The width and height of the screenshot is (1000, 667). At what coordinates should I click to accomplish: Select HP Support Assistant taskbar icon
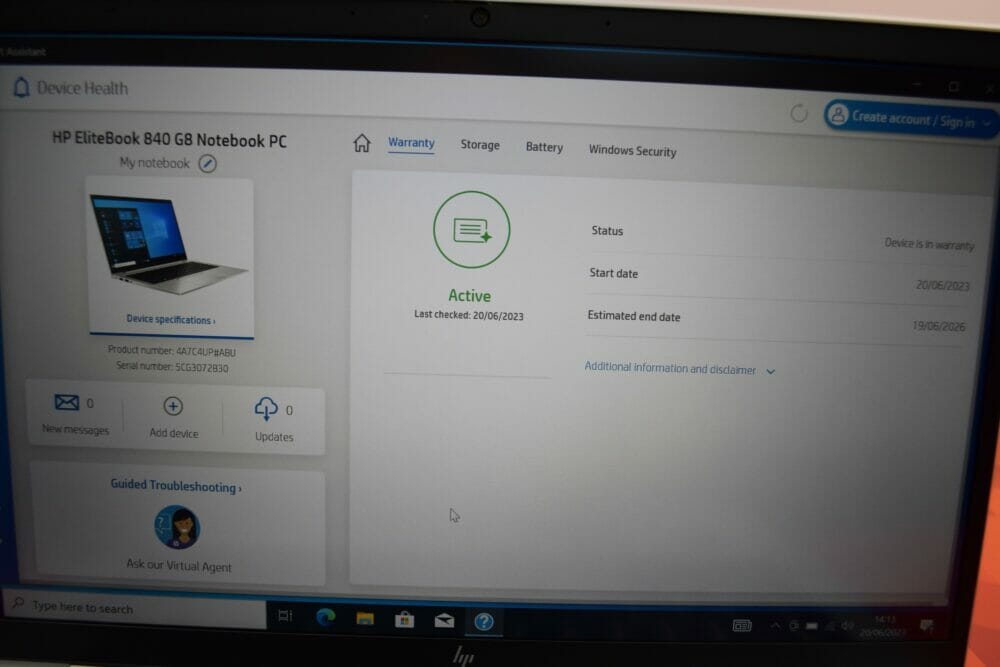click(x=483, y=621)
